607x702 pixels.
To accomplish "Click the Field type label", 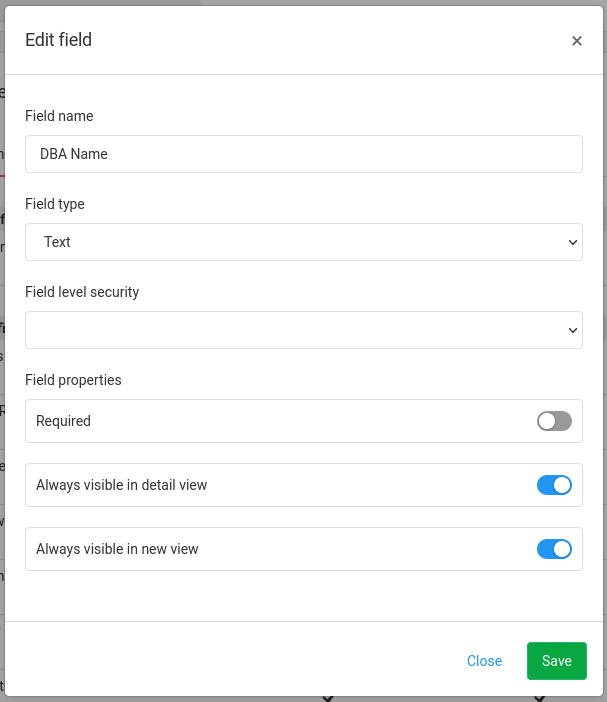I will point(55,204).
